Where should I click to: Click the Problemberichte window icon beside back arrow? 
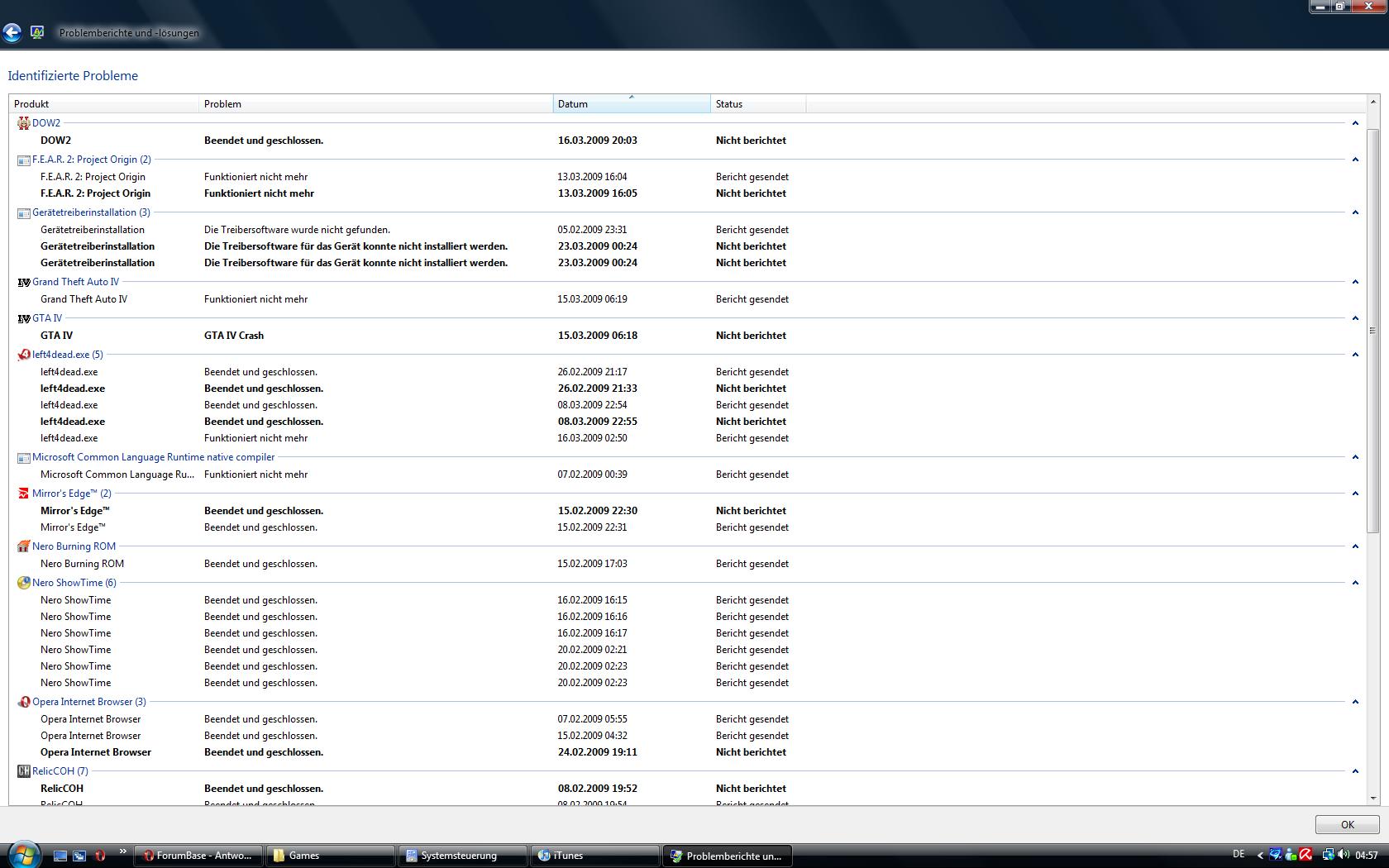tap(37, 32)
